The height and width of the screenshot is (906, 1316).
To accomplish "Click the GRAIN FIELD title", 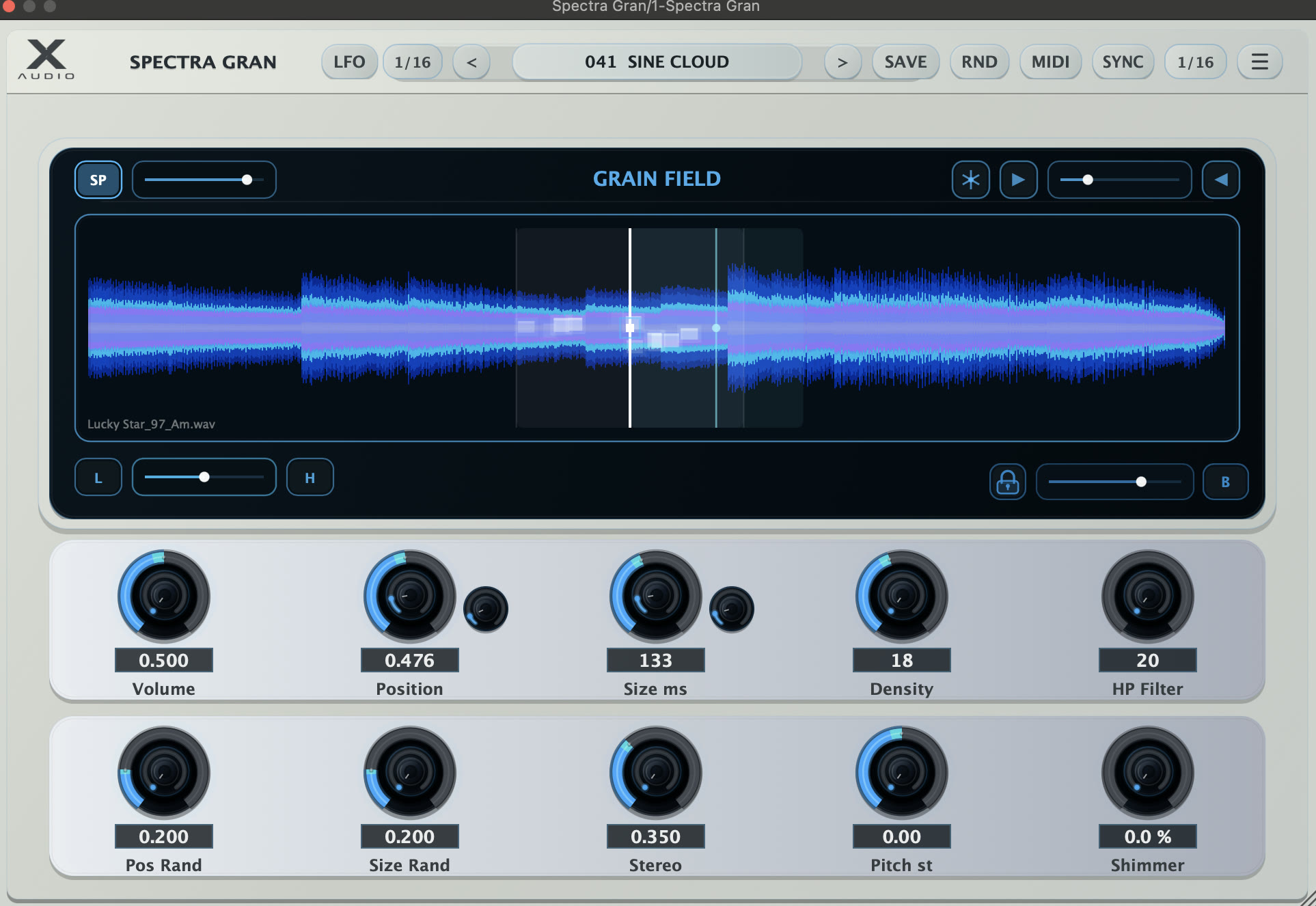I will tap(657, 179).
